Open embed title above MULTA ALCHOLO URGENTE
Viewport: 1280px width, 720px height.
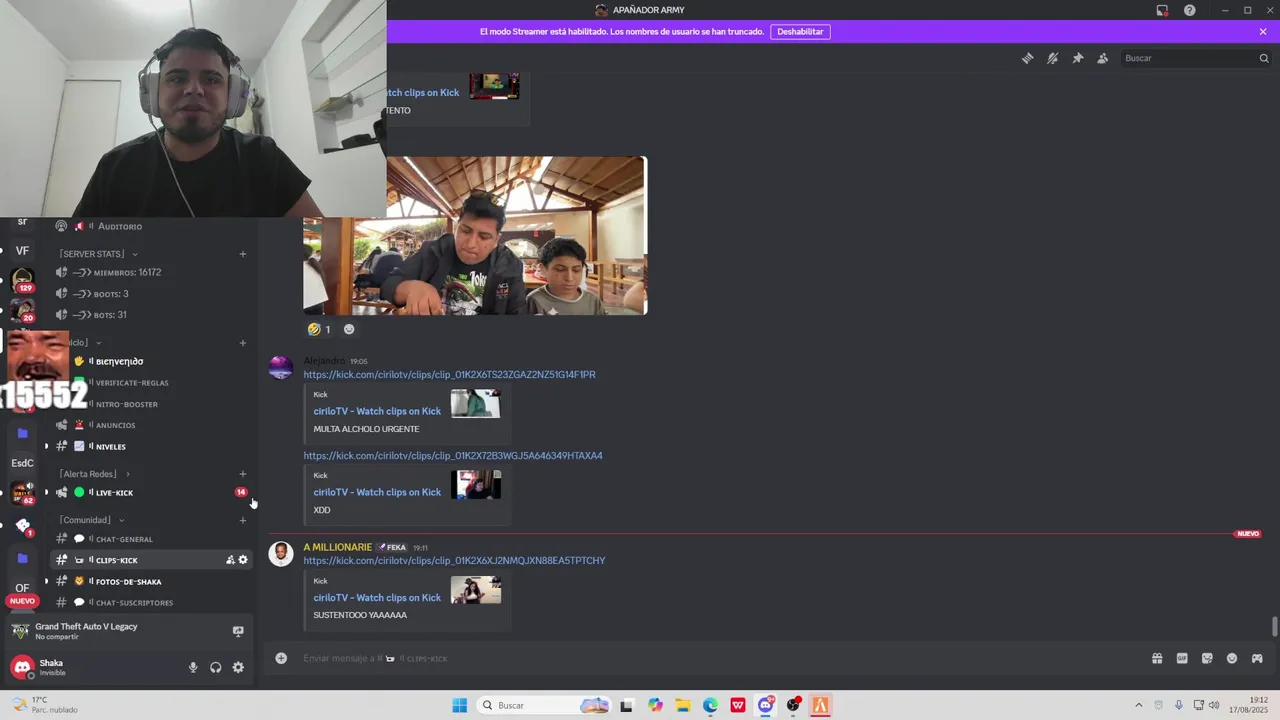tap(377, 411)
